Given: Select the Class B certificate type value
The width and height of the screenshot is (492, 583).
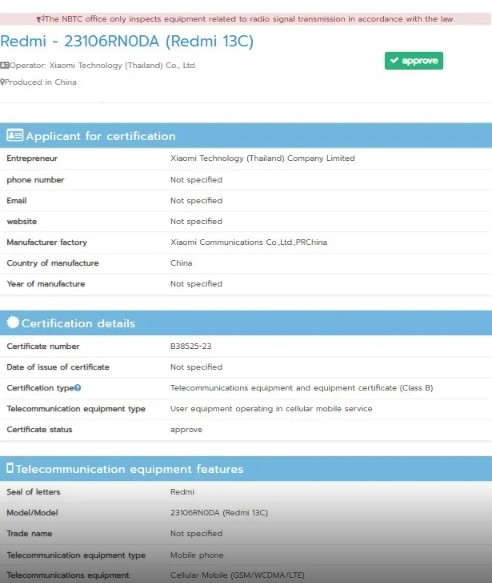Looking at the screenshot, I should point(302,388).
